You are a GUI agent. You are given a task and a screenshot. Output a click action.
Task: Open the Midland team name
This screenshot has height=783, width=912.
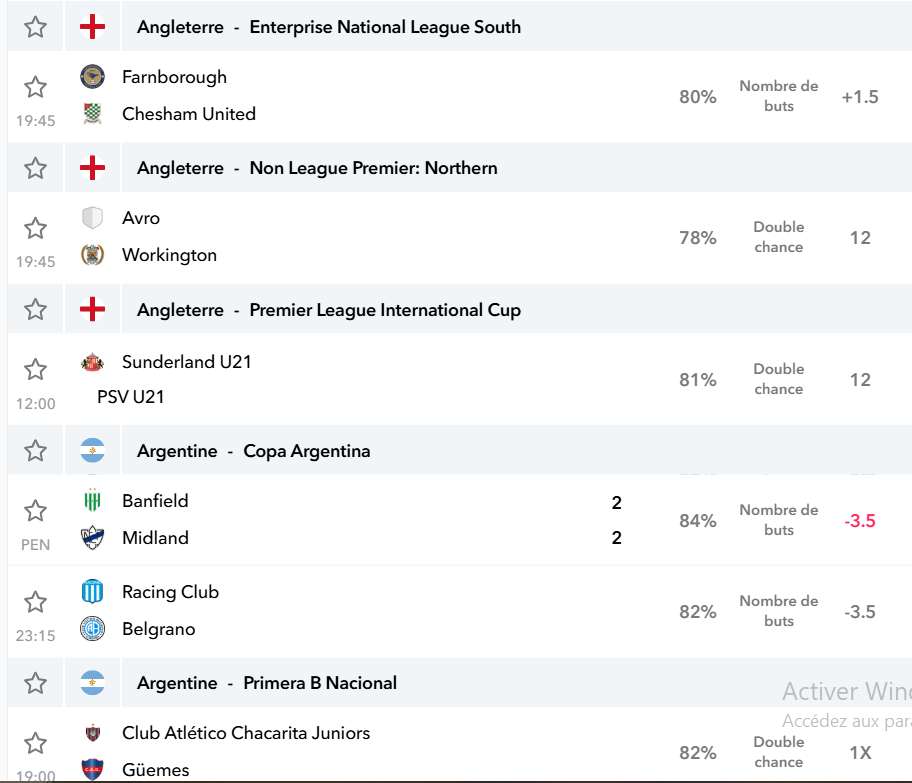pos(155,538)
